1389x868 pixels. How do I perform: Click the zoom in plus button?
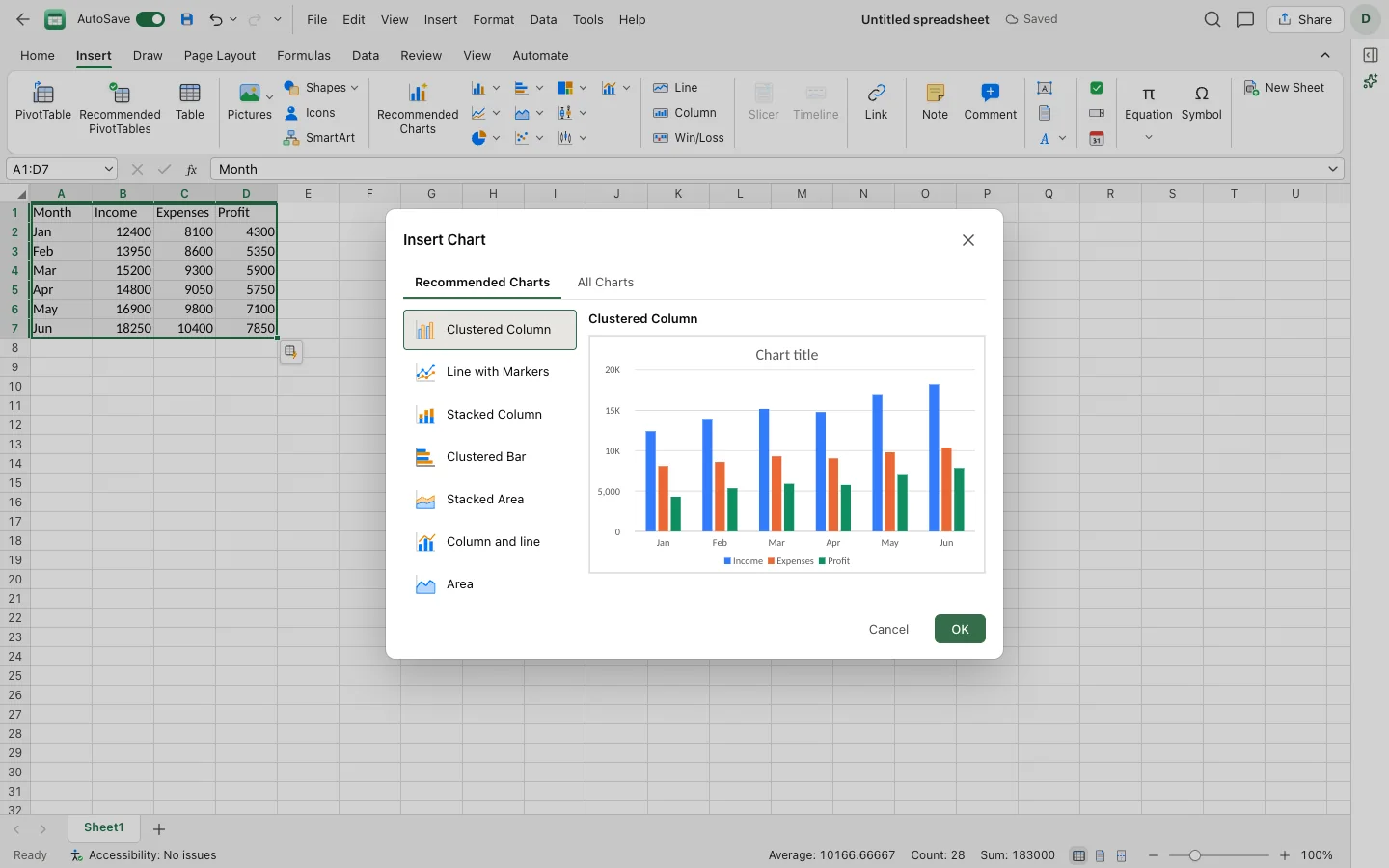[1284, 855]
